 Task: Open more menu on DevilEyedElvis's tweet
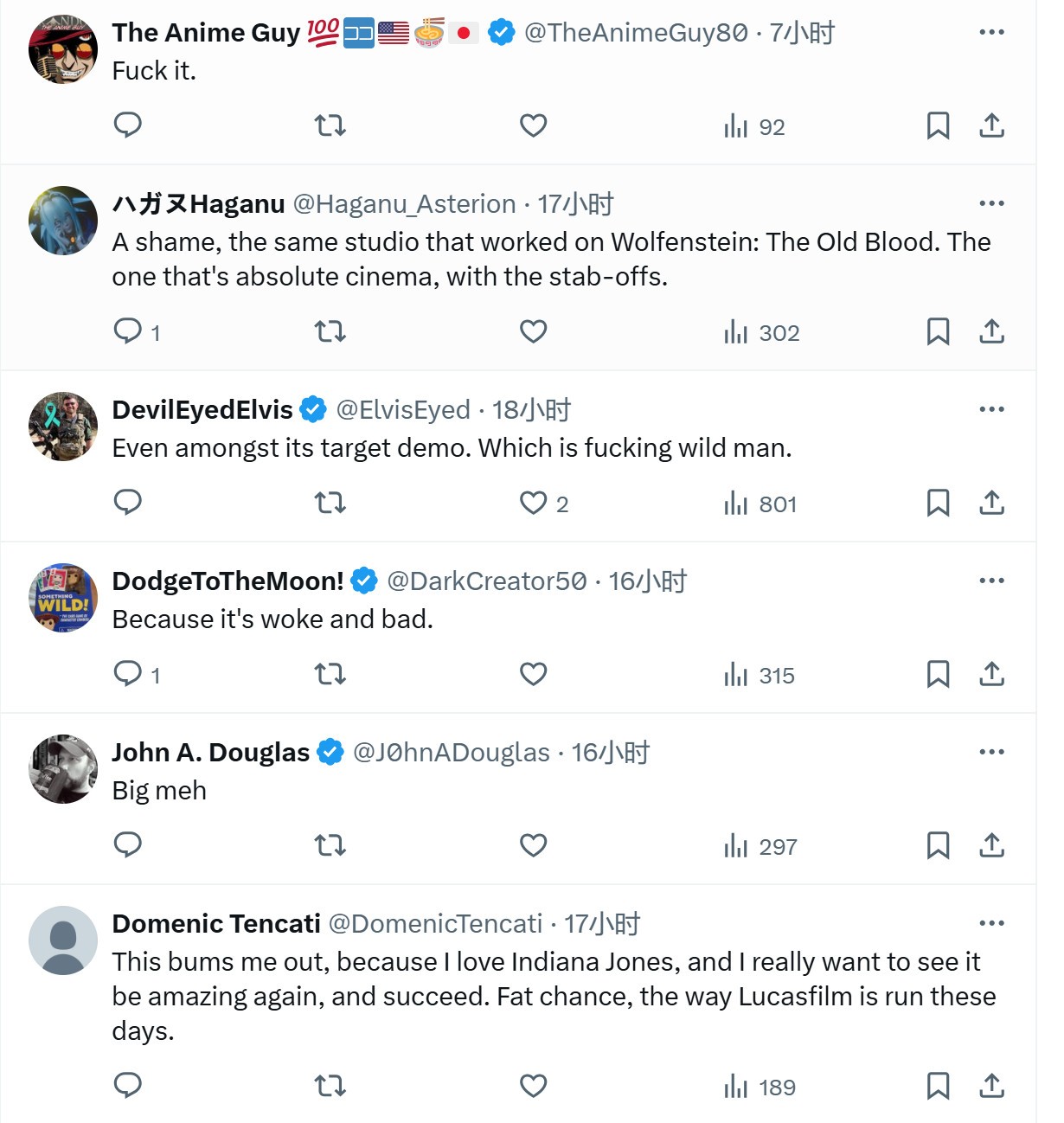(x=991, y=409)
